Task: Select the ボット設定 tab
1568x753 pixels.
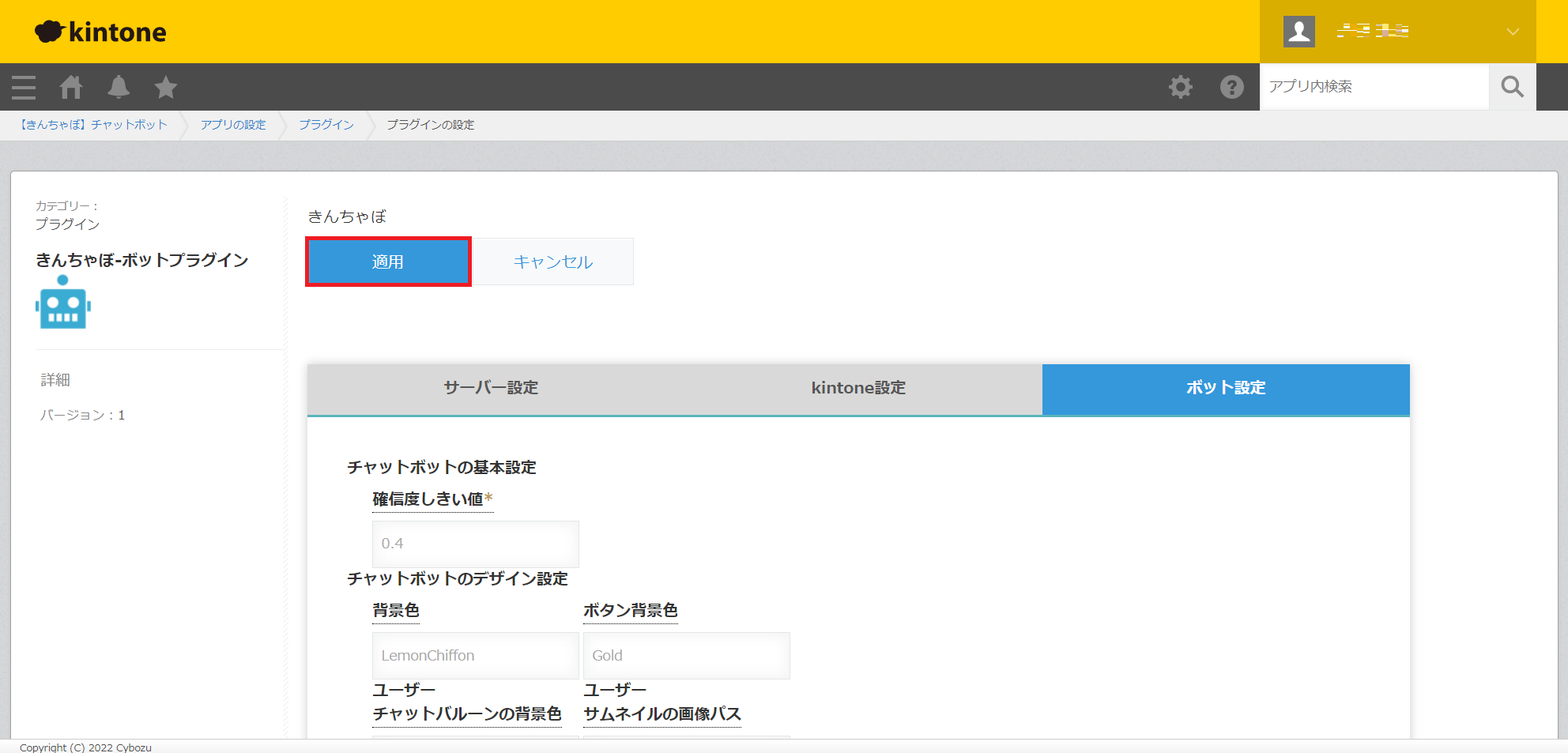Action: [1225, 388]
